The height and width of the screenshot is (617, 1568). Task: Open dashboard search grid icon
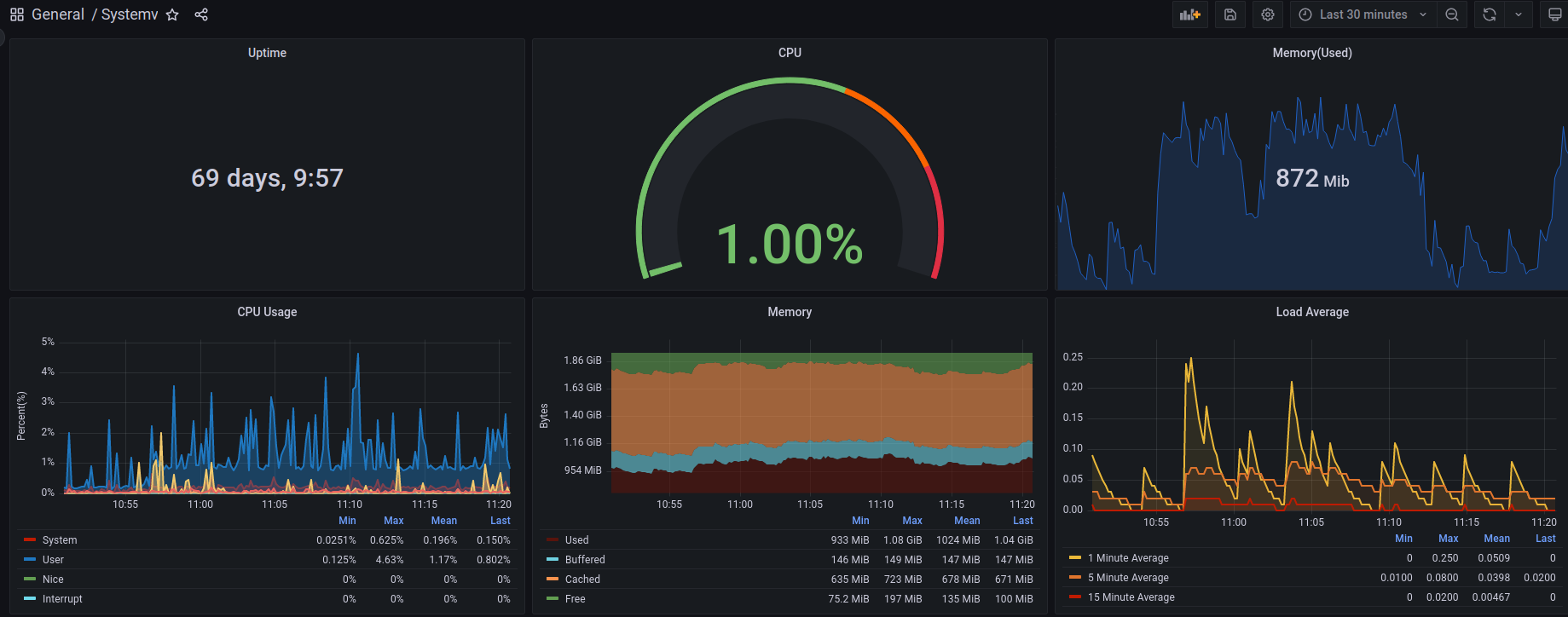[x=17, y=14]
